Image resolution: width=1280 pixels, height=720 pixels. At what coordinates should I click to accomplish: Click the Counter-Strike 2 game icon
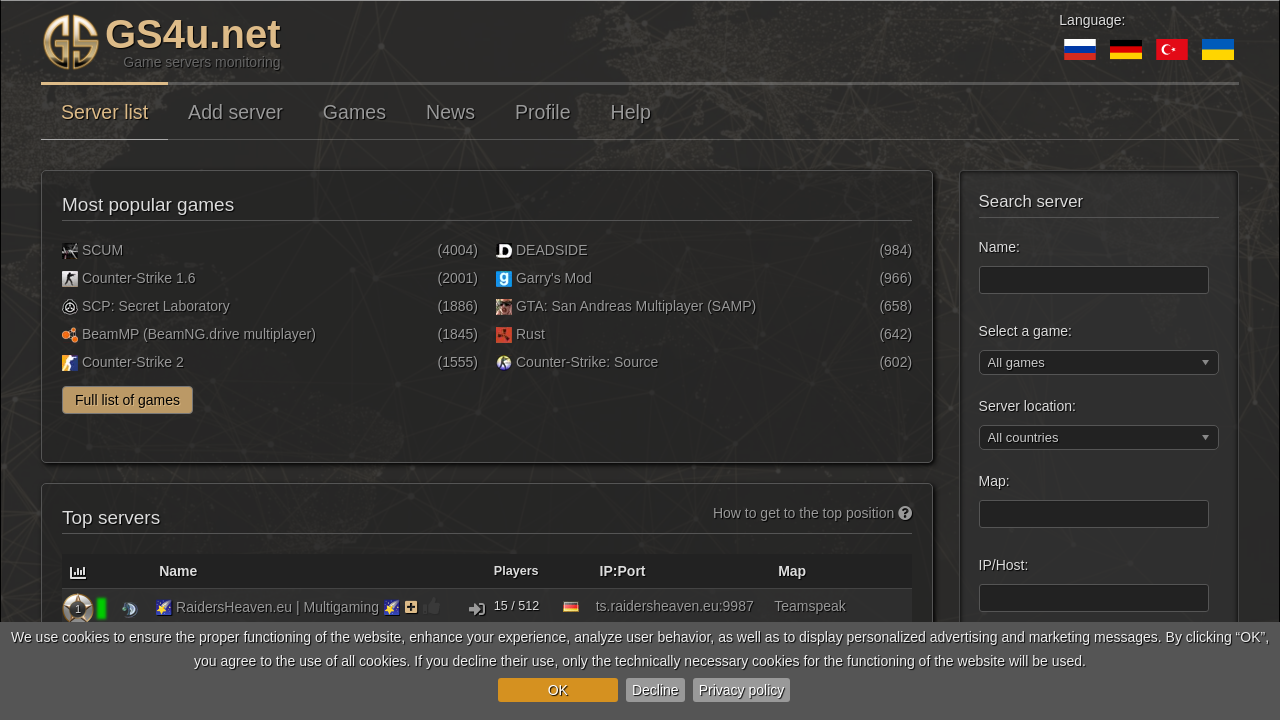point(70,363)
